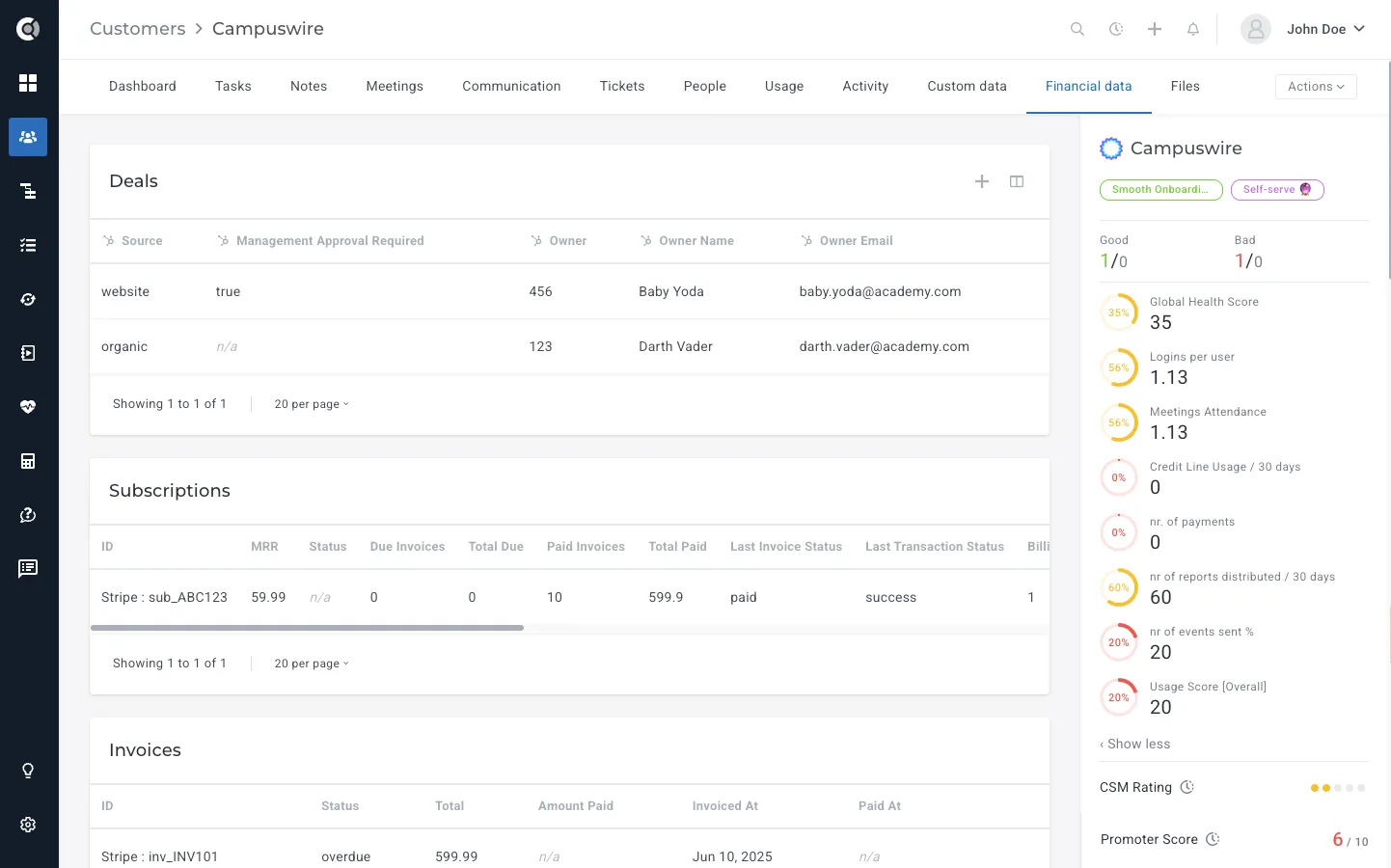This screenshot has width=1391, height=868.
Task: Open the dashboard grid icon in sidebar
Action: pyautogui.click(x=28, y=83)
